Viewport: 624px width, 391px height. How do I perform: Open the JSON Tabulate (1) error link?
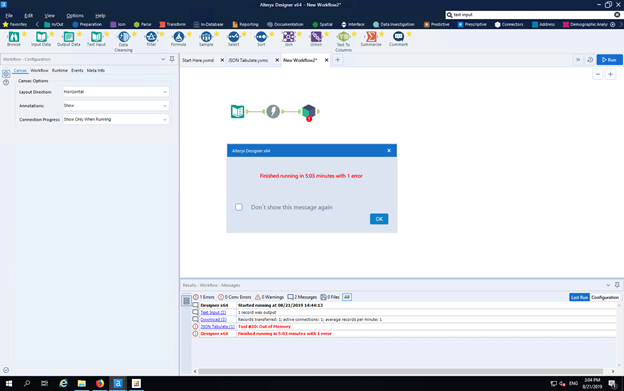pyautogui.click(x=217, y=327)
